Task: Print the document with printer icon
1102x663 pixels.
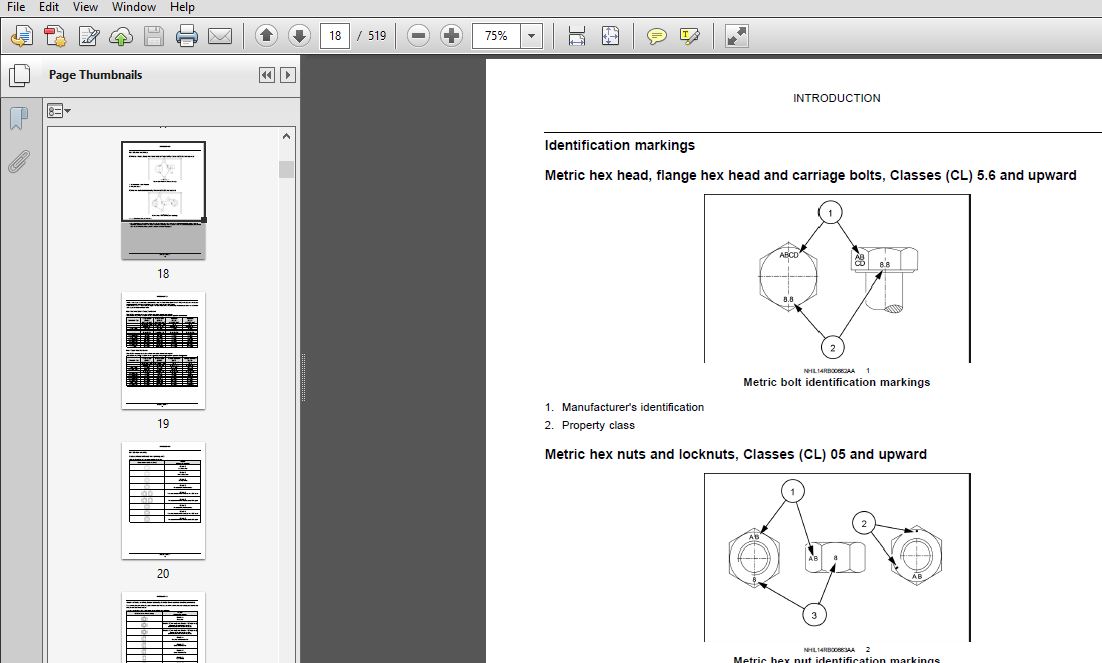Action: pyautogui.click(x=186, y=36)
